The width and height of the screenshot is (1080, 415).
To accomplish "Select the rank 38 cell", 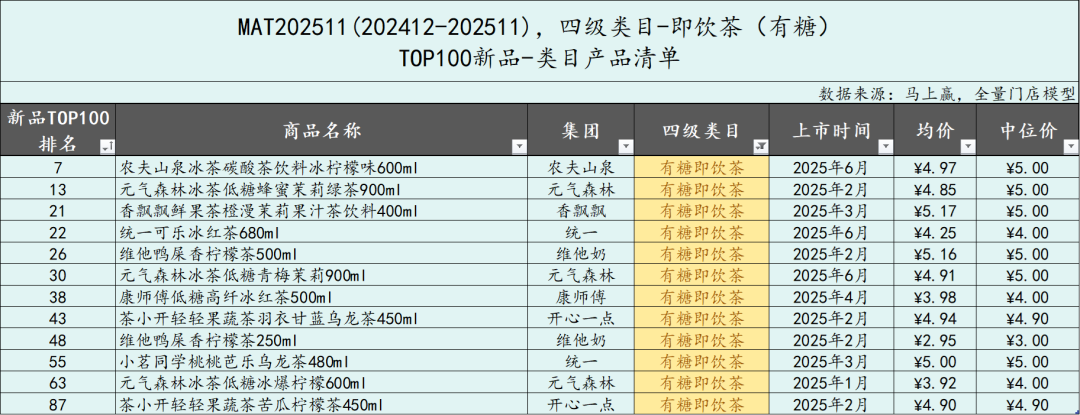I will (x=58, y=297).
